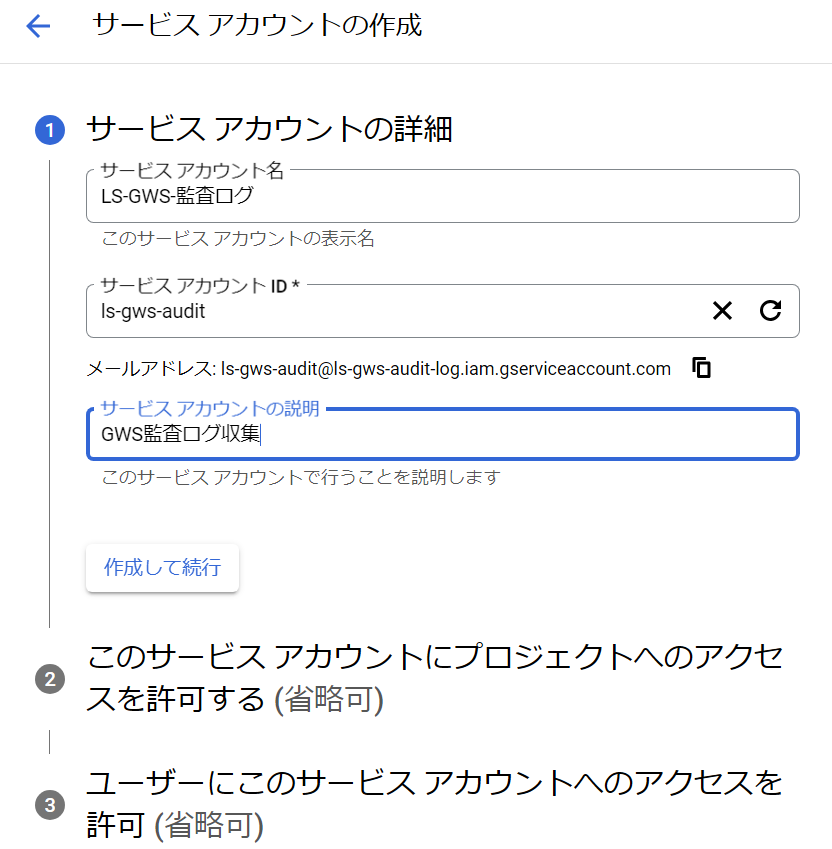Click into the サービス アカウントの説明 field
Image resolution: width=832 pixels, height=849 pixels.
click(x=443, y=434)
